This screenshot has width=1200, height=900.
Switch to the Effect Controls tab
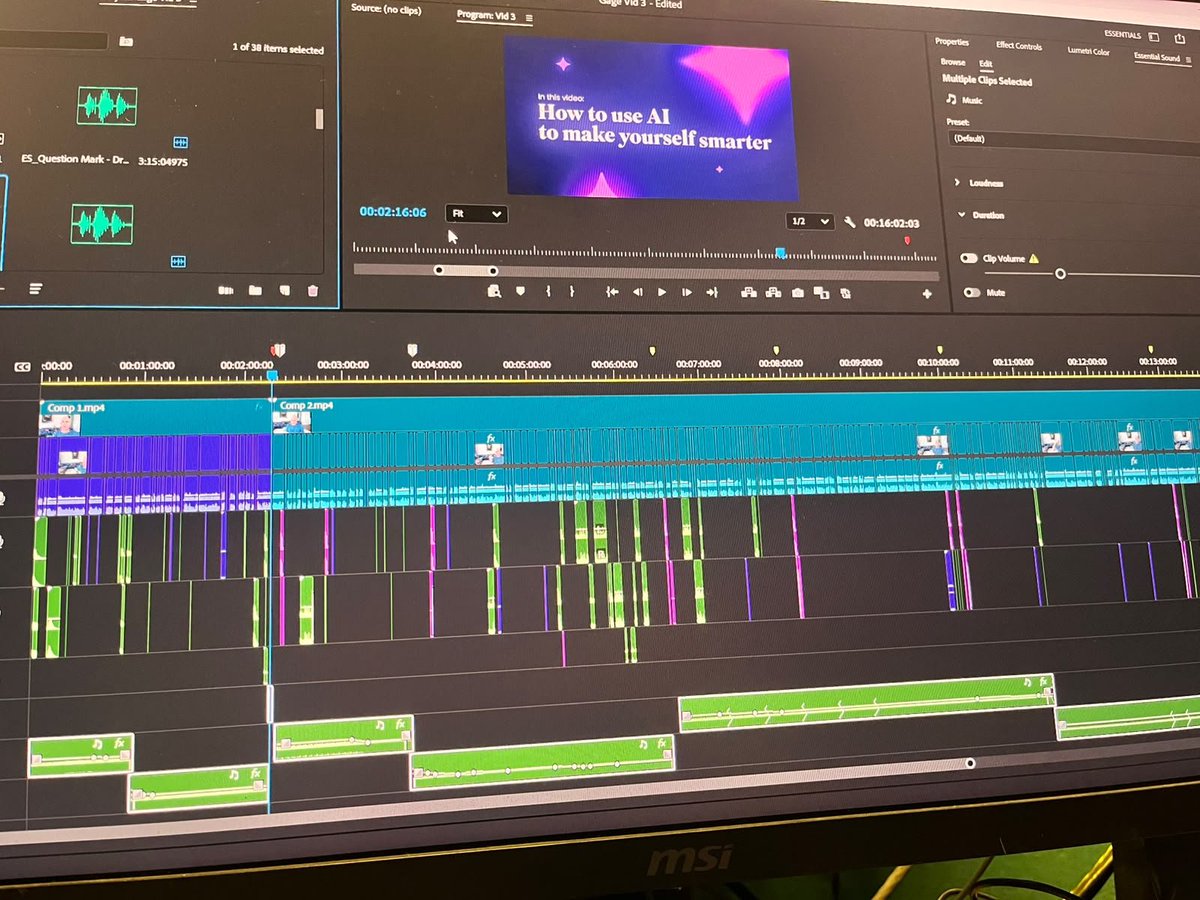[x=1019, y=46]
